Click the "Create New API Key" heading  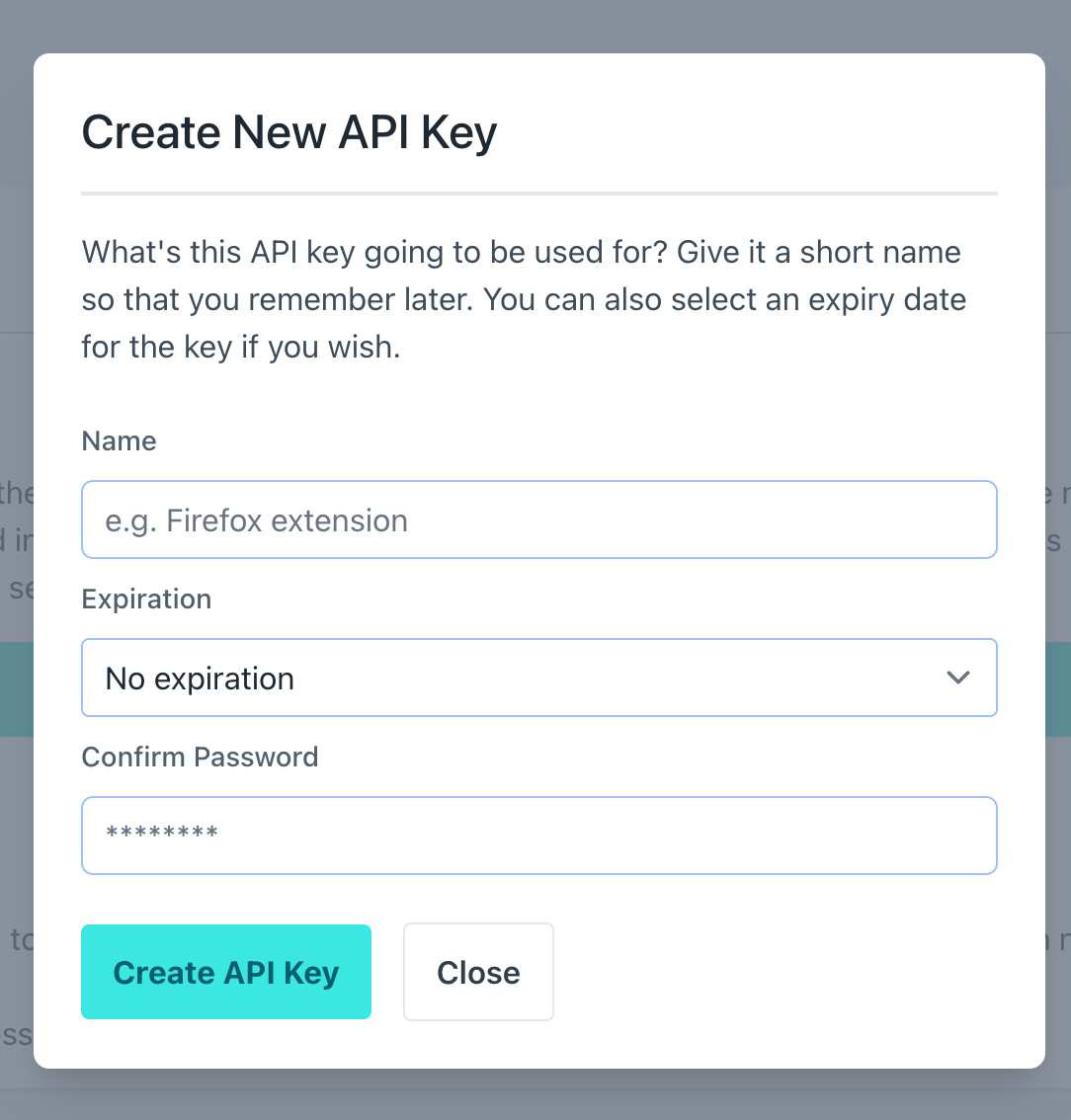click(x=288, y=132)
